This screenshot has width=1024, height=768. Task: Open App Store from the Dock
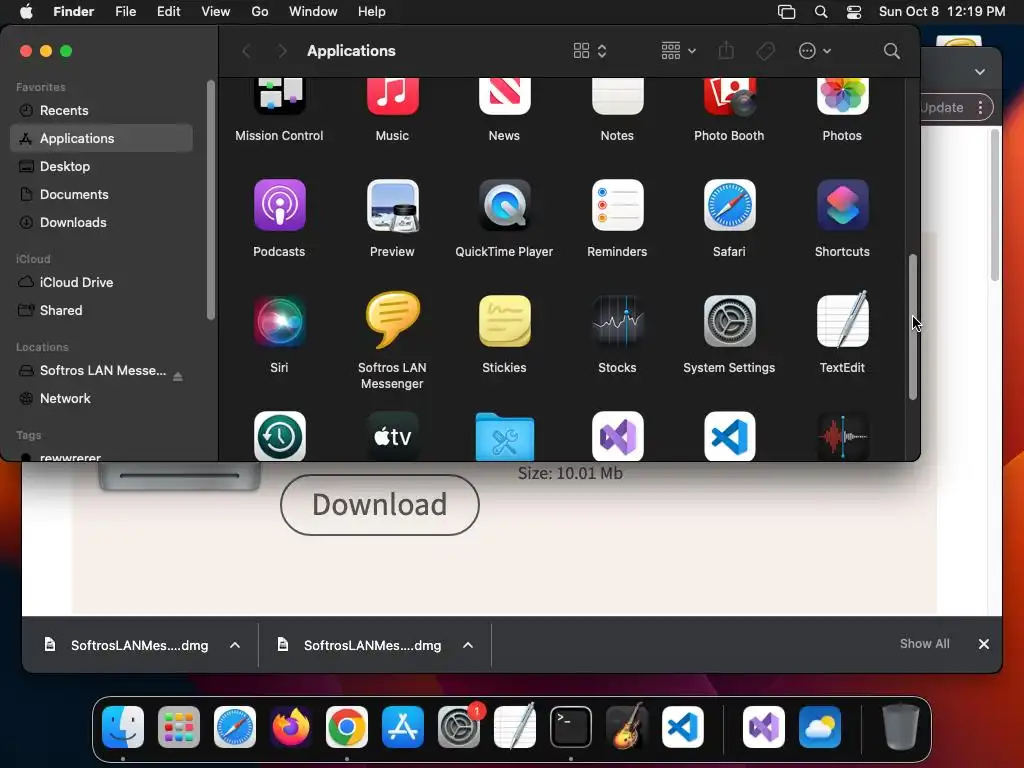pyautogui.click(x=403, y=727)
